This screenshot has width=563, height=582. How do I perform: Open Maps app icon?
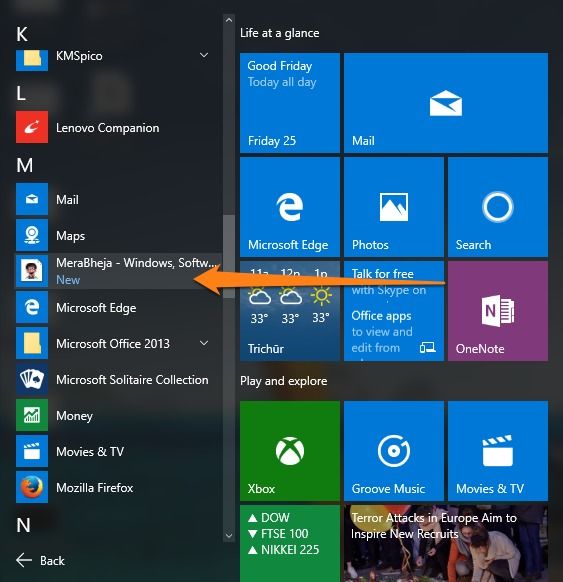coord(32,235)
